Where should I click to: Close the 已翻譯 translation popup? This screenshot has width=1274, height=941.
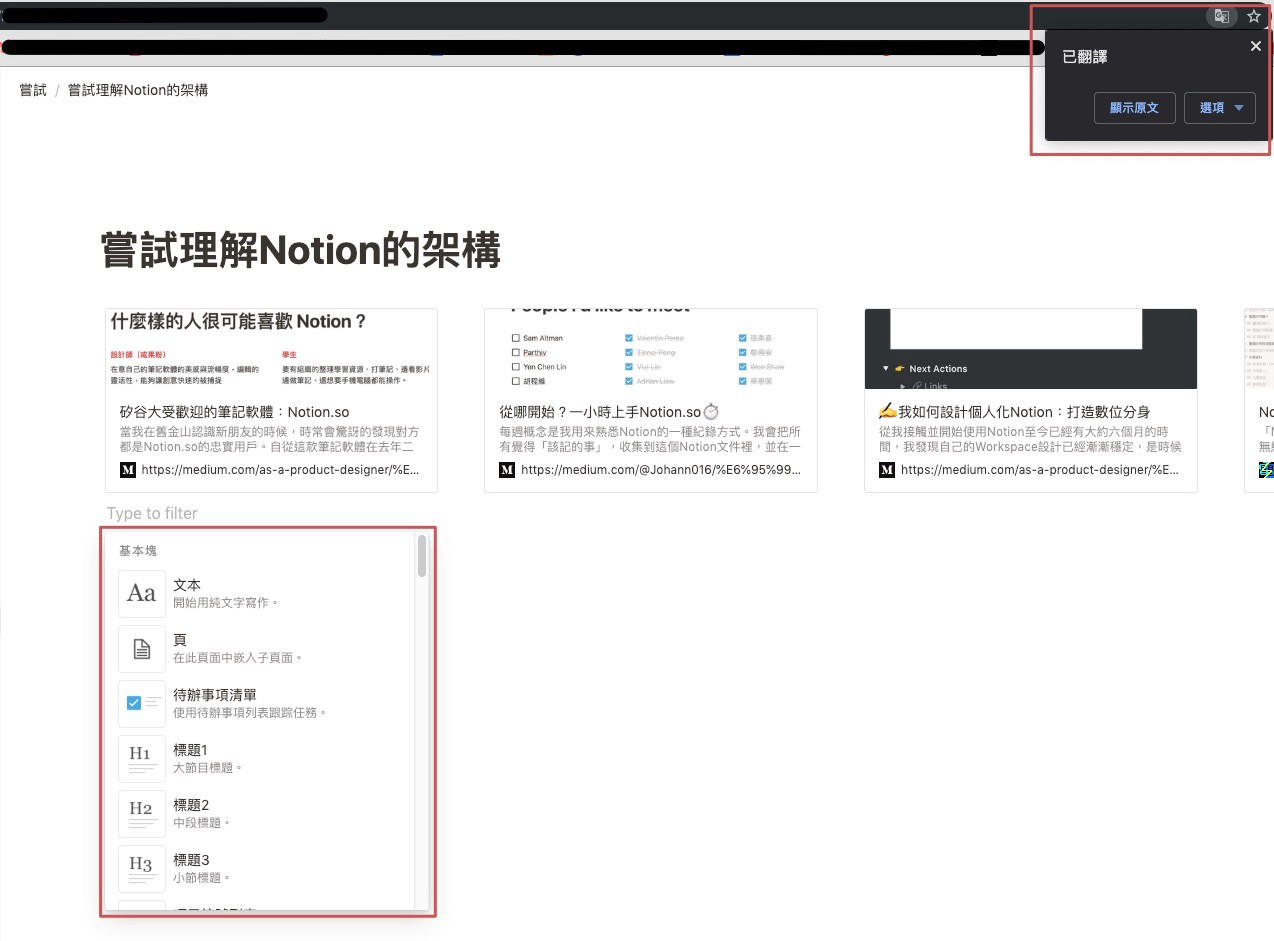1256,46
